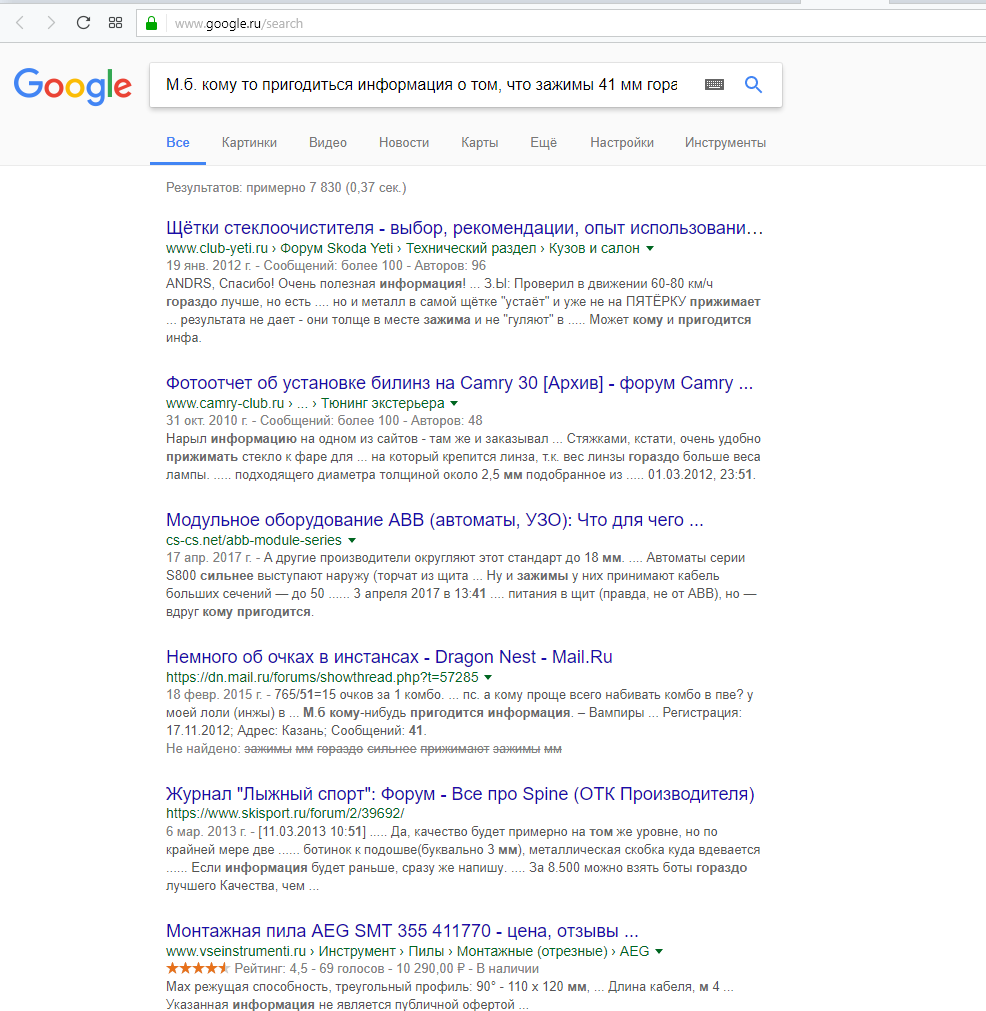Open the Ещё menu
Viewport: 986px width, 1011px height.
tap(543, 143)
